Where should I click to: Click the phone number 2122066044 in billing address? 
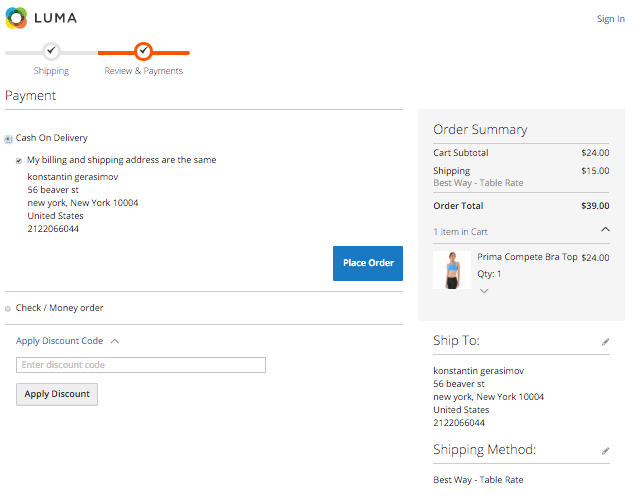click(53, 229)
